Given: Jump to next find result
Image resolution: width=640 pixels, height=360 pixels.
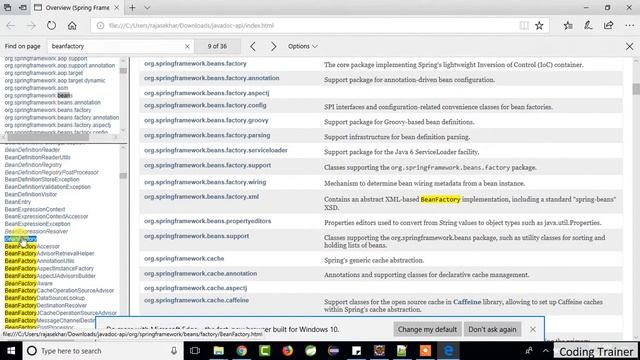Looking at the screenshot, I should pos(273,46).
